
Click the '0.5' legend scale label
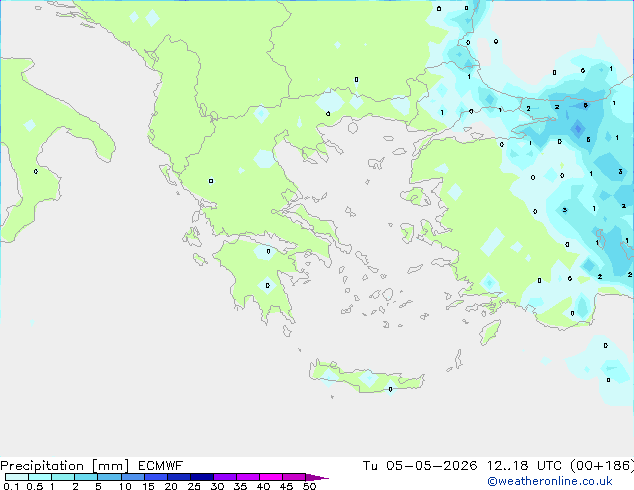pos(35,486)
